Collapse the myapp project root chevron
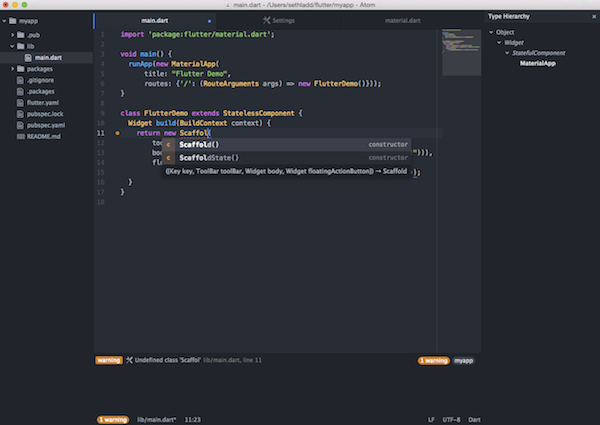The image size is (600, 425). [x=4, y=21]
